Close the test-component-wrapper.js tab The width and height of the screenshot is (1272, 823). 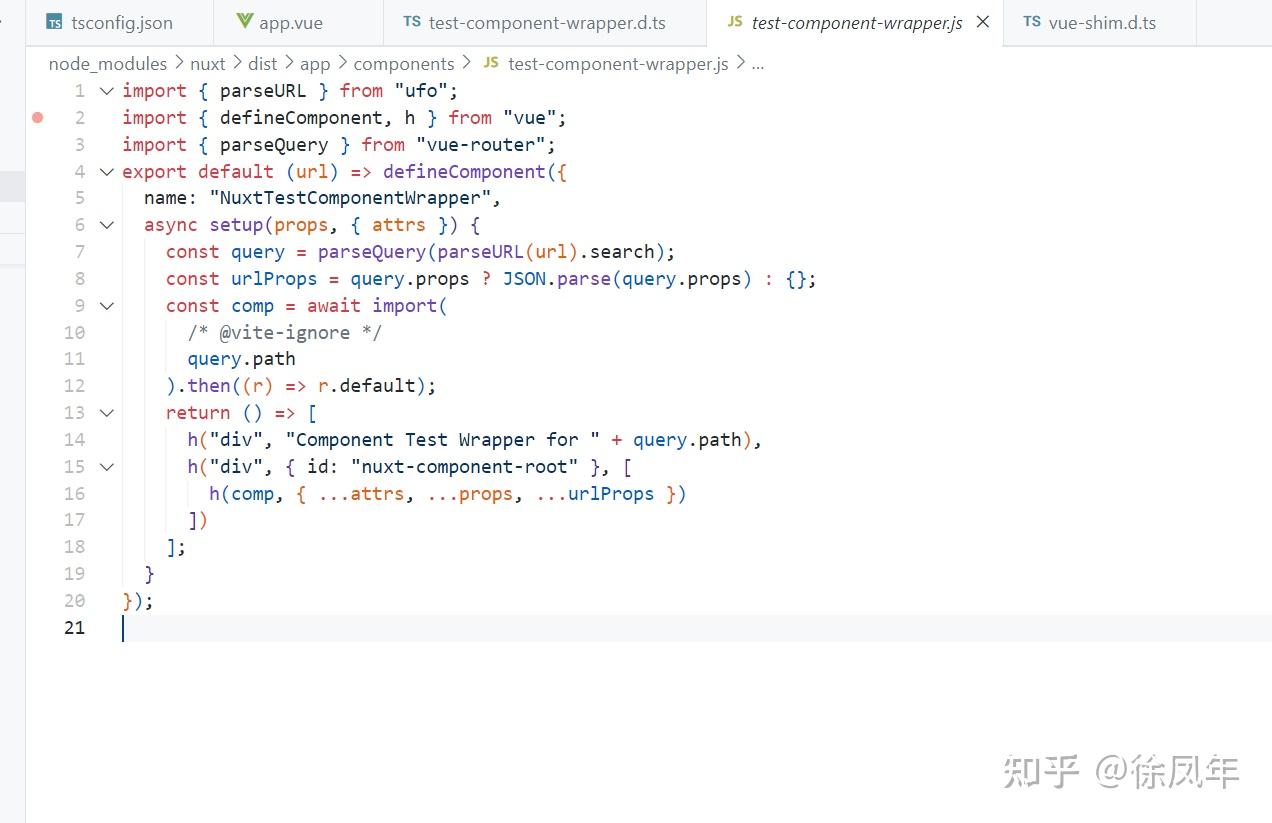(x=983, y=22)
